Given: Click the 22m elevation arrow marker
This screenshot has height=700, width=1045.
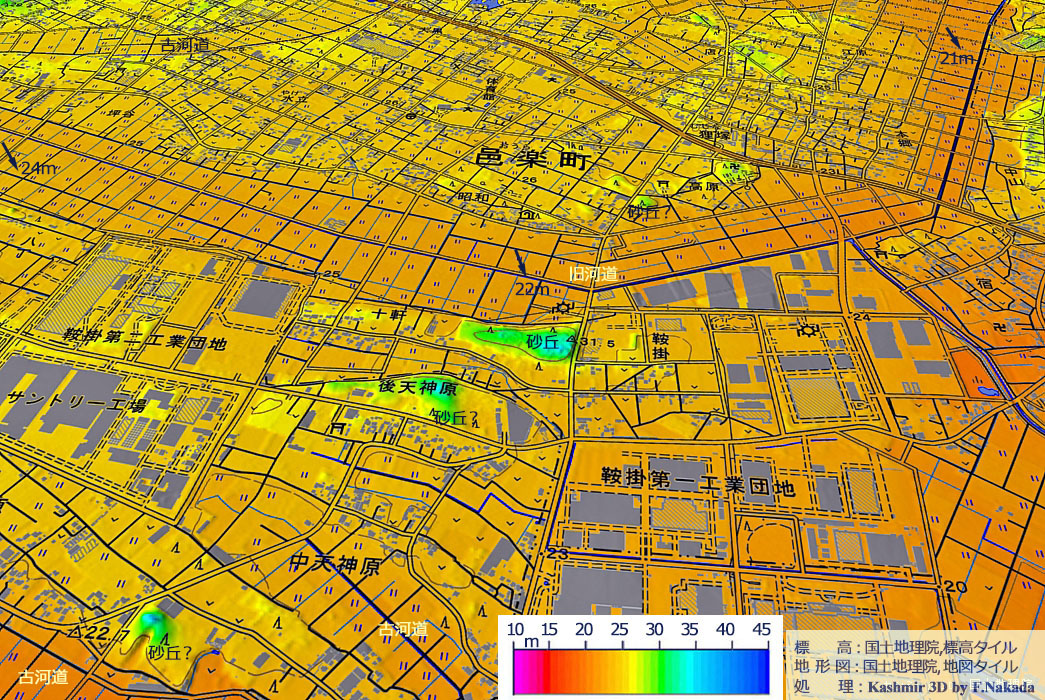Looking at the screenshot, I should [x=520, y=264].
